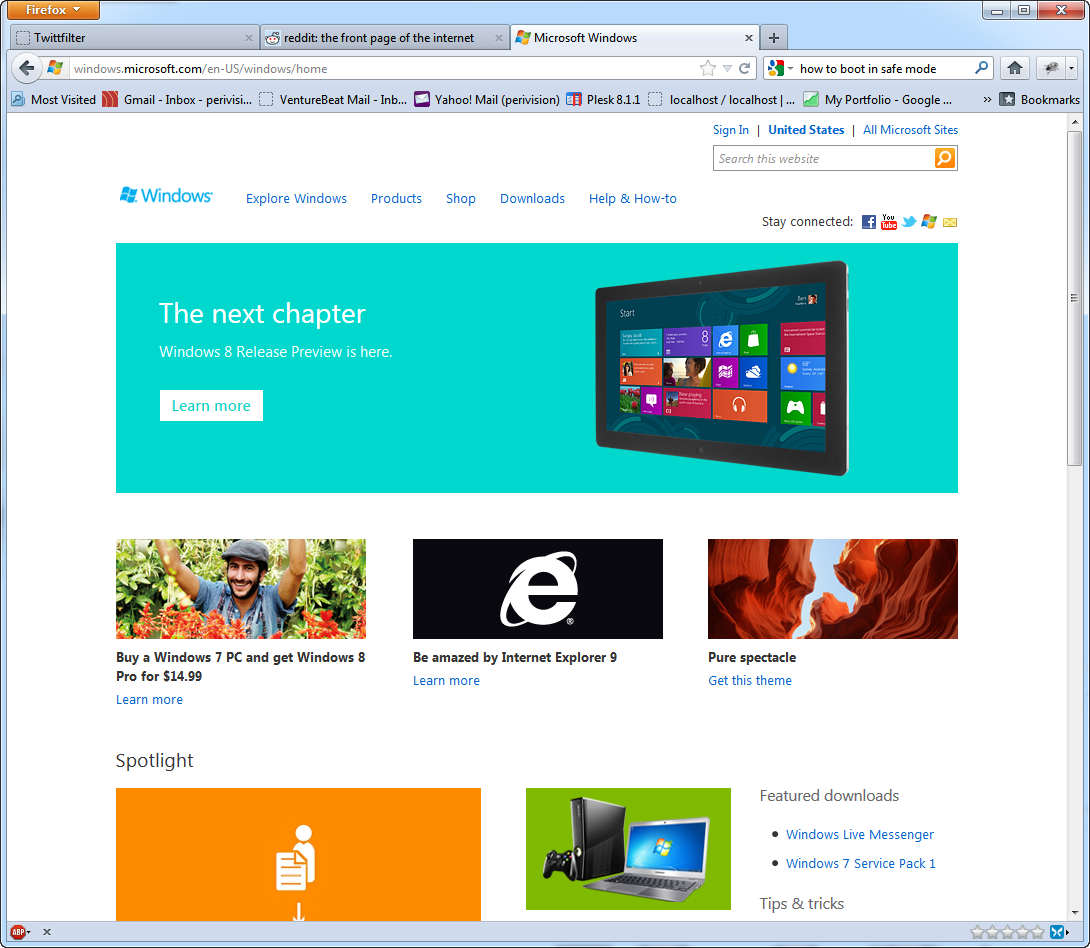The width and height of the screenshot is (1090, 948).
Task: Switch to the Twittfilter tab
Action: [134, 38]
